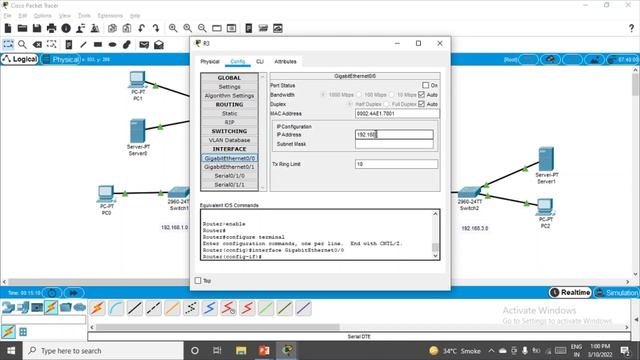Switch to the Physical tab of R3

tap(210, 62)
